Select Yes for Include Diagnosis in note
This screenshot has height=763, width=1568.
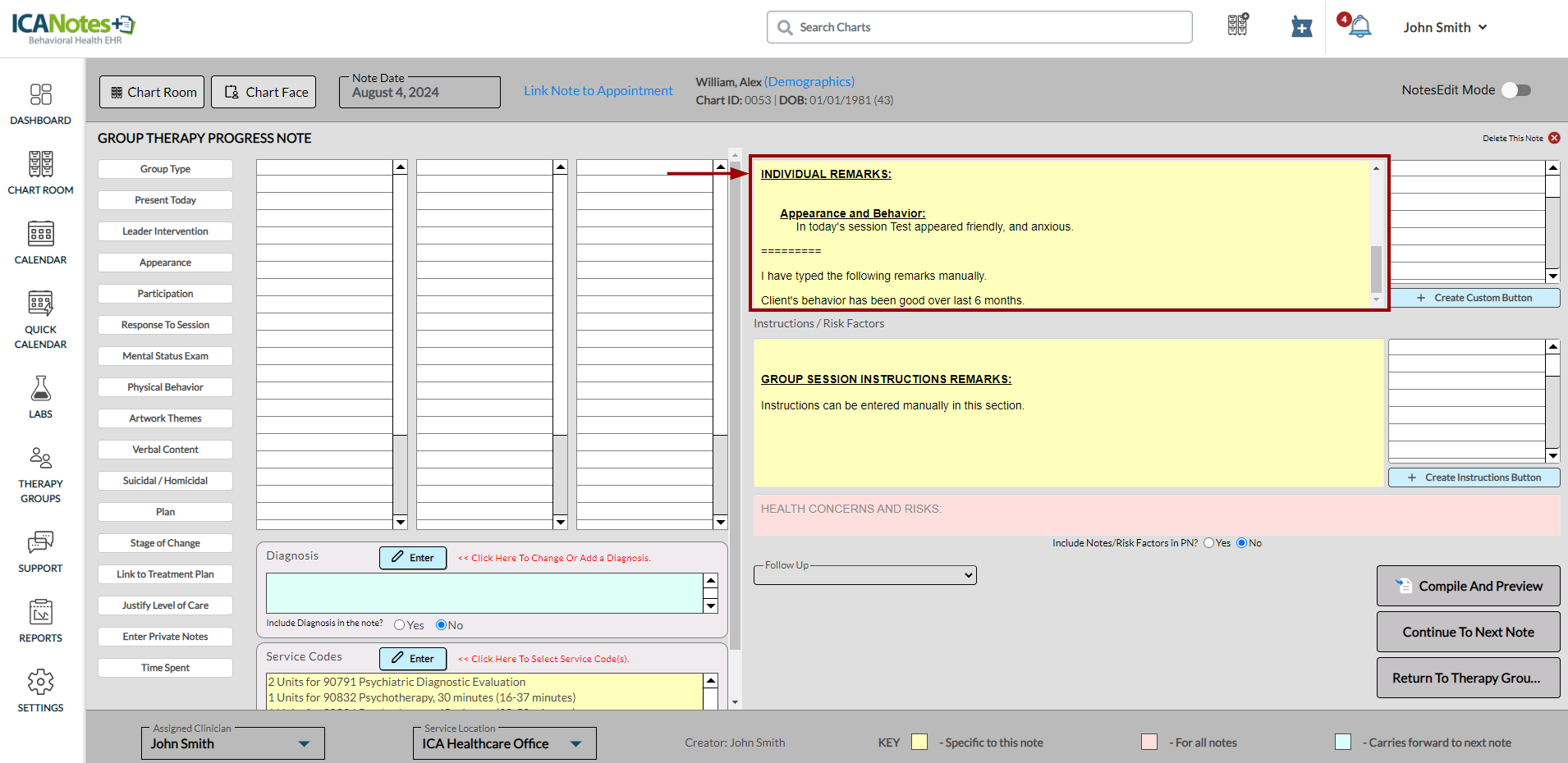coord(400,625)
